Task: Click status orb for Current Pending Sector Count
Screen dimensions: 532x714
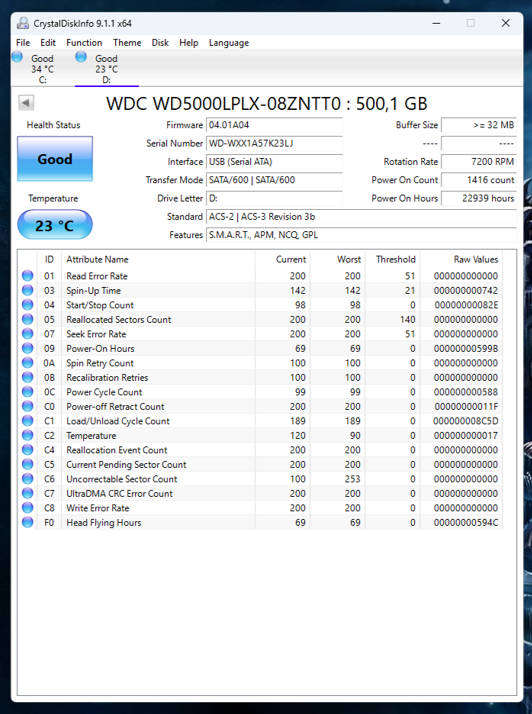Action: tap(27, 464)
